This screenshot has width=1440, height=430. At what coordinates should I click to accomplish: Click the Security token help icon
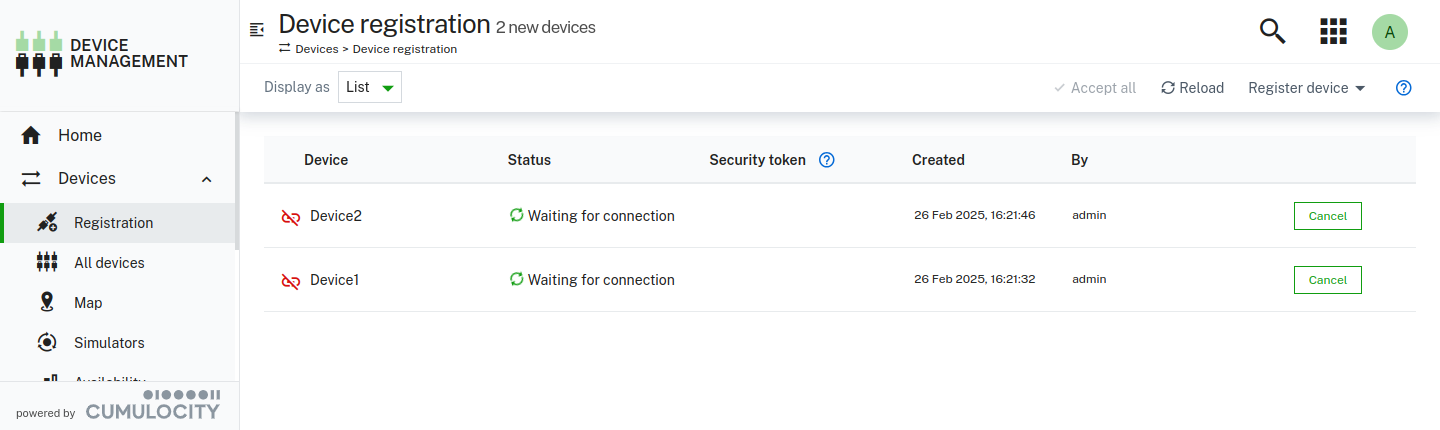point(827,160)
